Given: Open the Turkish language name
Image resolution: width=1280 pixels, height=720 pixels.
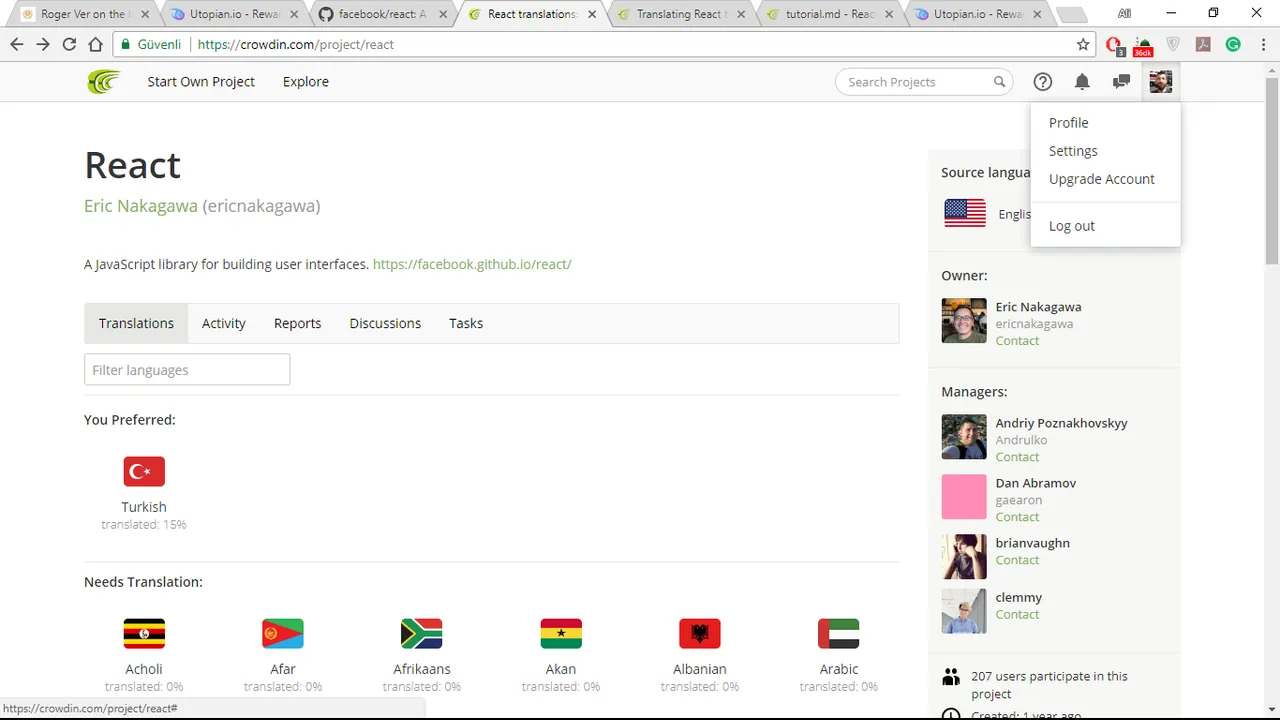Looking at the screenshot, I should point(144,507).
